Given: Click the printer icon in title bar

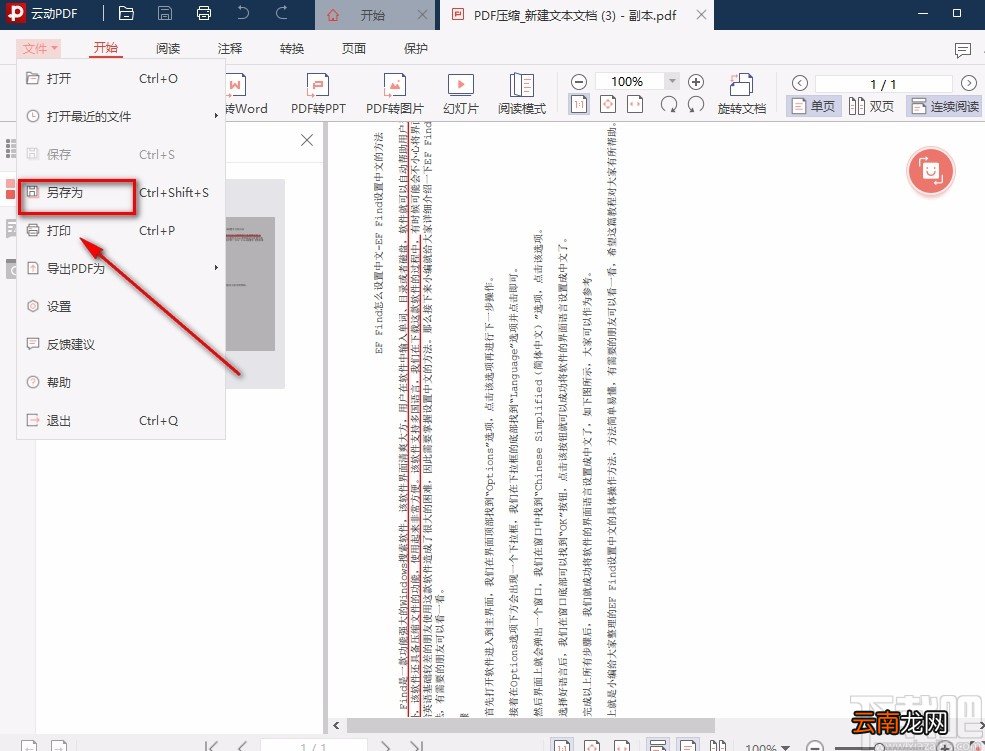Looking at the screenshot, I should point(204,13).
